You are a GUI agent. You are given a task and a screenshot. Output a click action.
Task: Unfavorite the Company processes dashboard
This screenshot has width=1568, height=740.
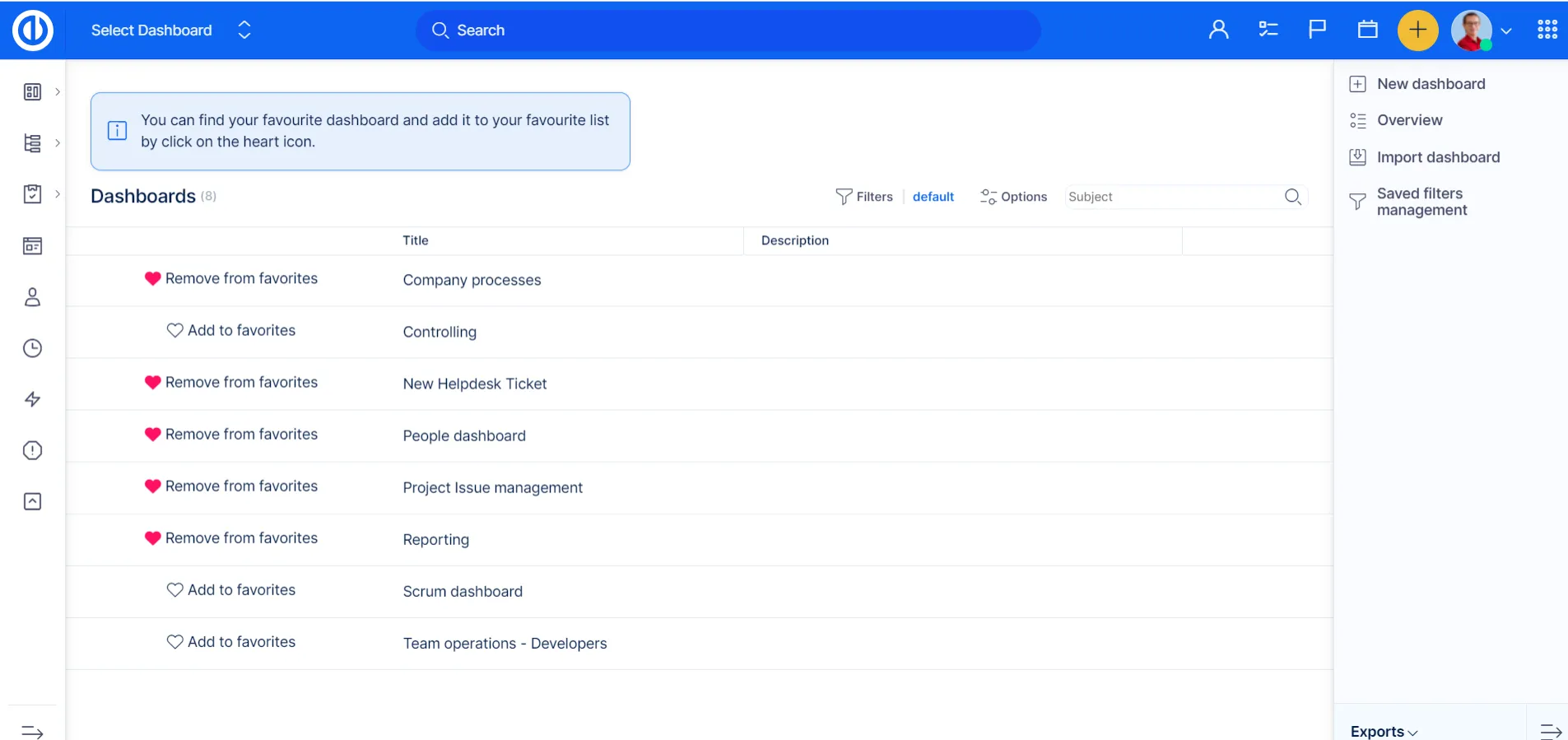tap(231, 279)
